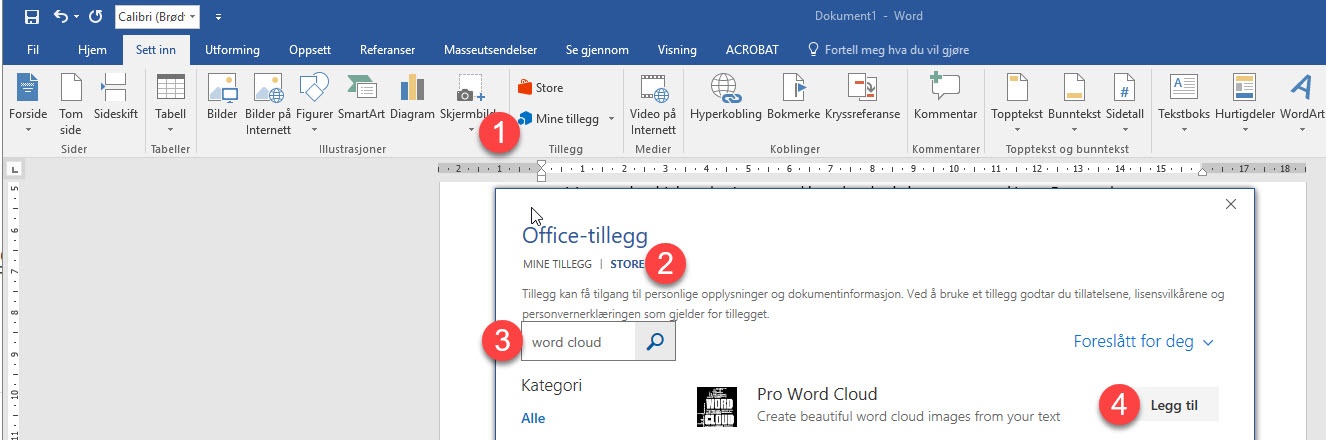Switch to the Visning tab

(x=677, y=49)
